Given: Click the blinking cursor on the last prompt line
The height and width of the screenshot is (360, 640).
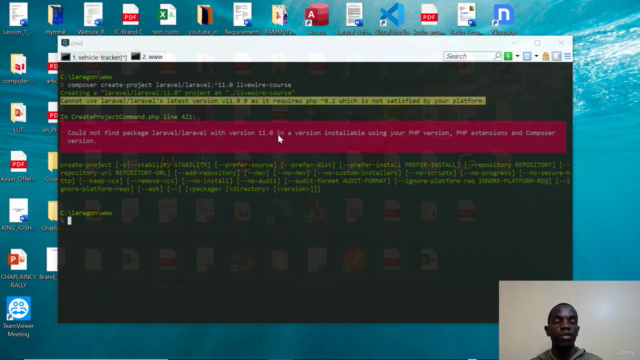Looking at the screenshot, I should pos(69,221).
